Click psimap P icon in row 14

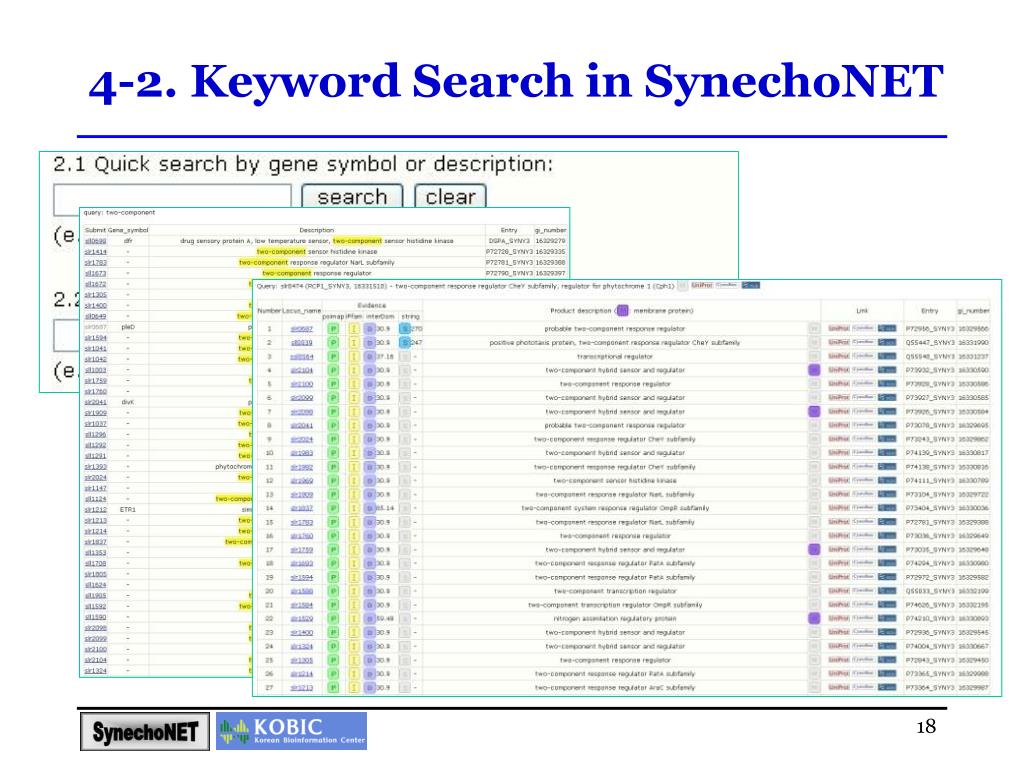[333, 508]
